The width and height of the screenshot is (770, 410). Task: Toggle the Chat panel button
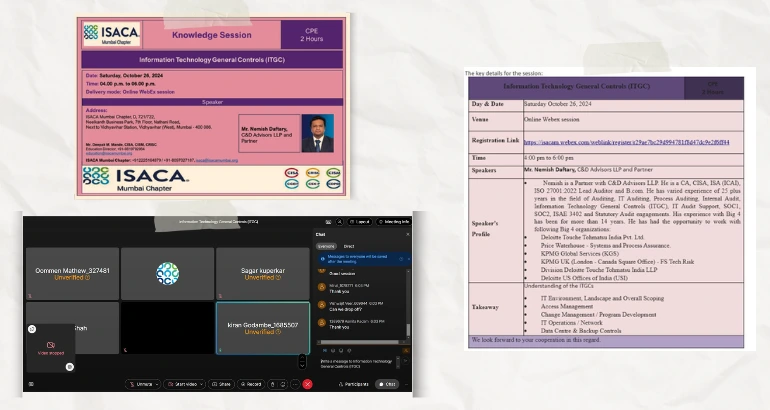click(x=389, y=384)
